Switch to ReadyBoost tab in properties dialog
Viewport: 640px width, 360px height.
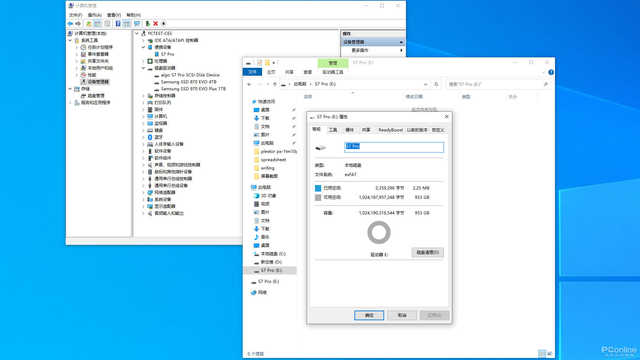(x=390, y=130)
